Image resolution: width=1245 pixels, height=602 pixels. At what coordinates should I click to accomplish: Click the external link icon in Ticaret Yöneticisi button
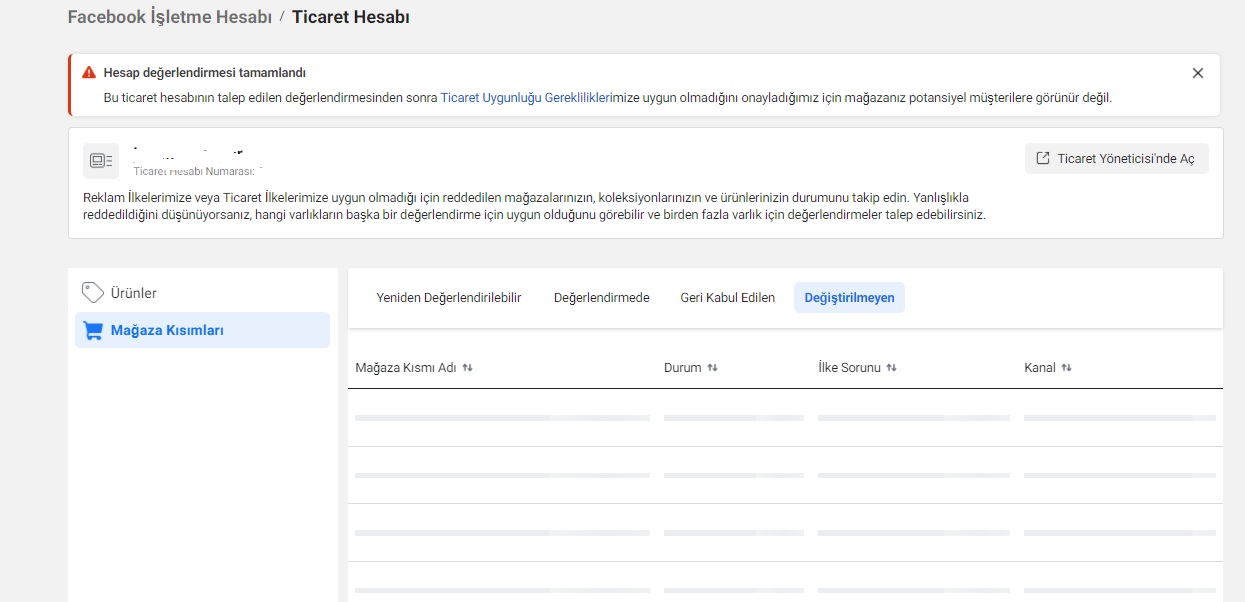point(1043,159)
